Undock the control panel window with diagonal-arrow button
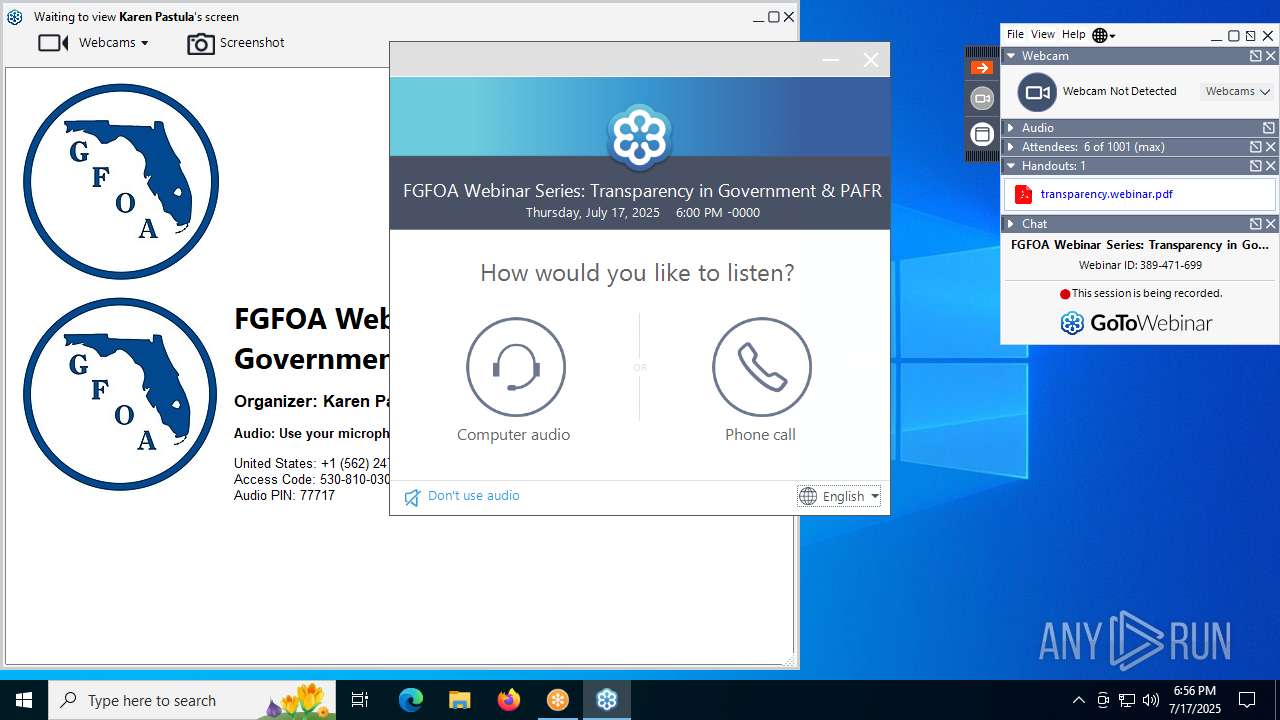 1250,36
